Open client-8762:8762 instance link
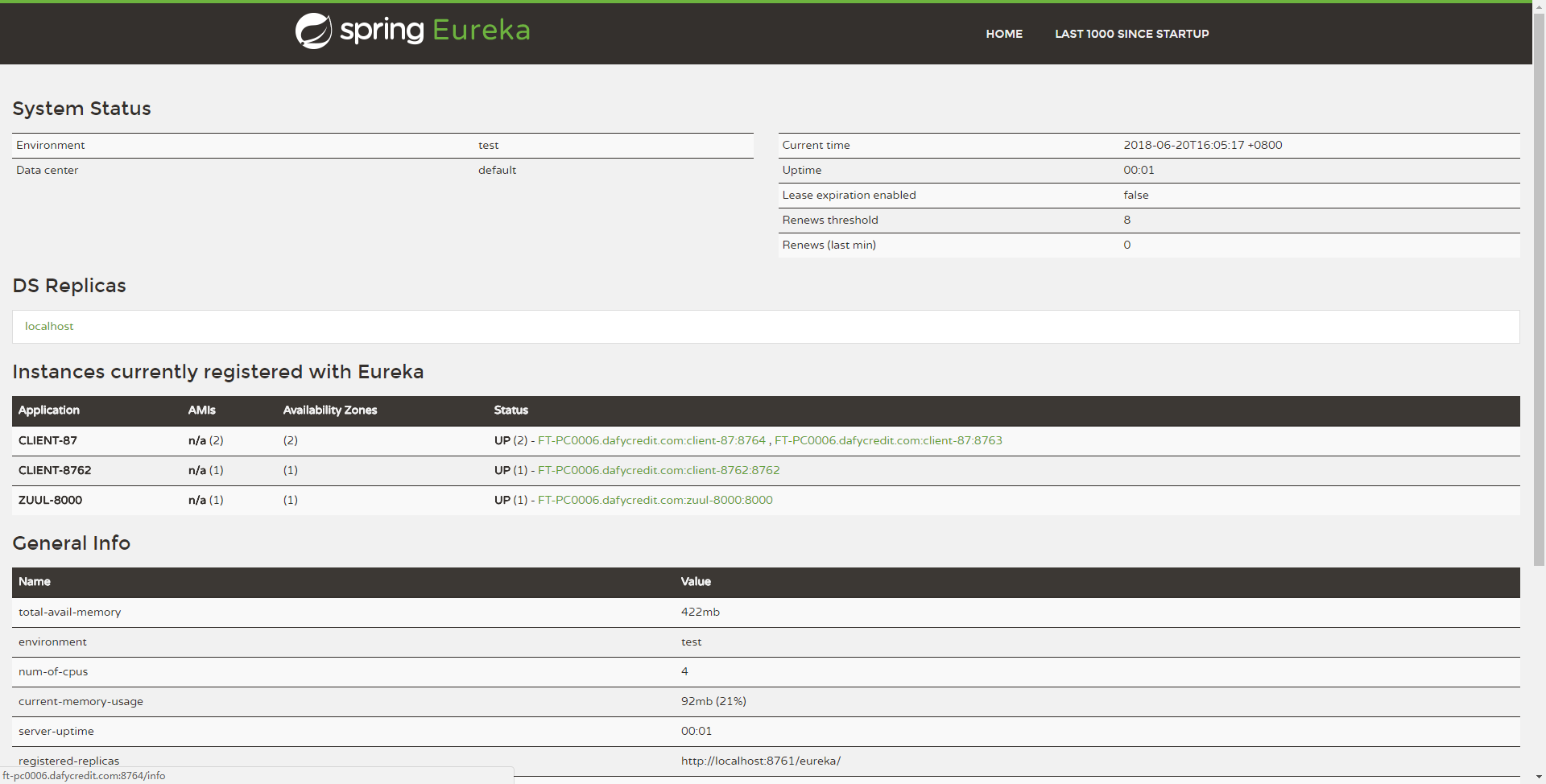The height and width of the screenshot is (784, 1546). [x=659, y=470]
